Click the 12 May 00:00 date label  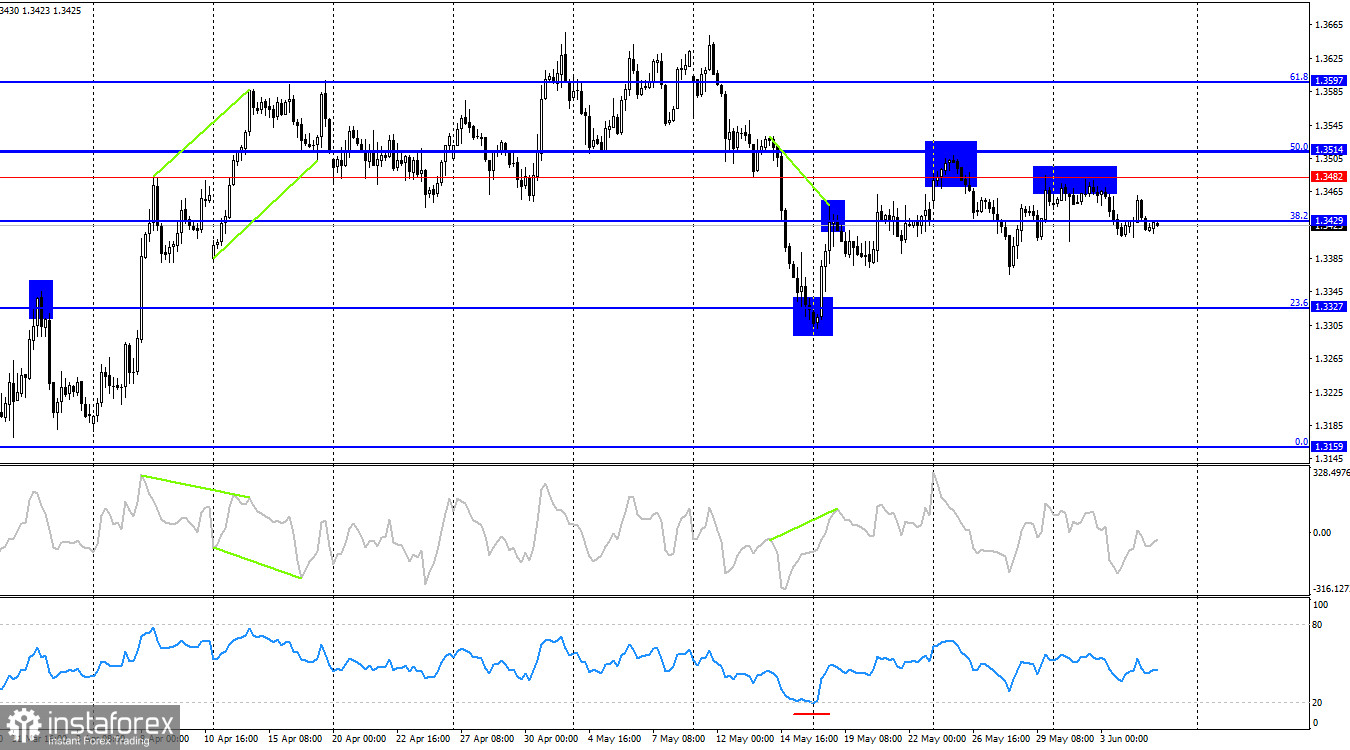tap(744, 739)
